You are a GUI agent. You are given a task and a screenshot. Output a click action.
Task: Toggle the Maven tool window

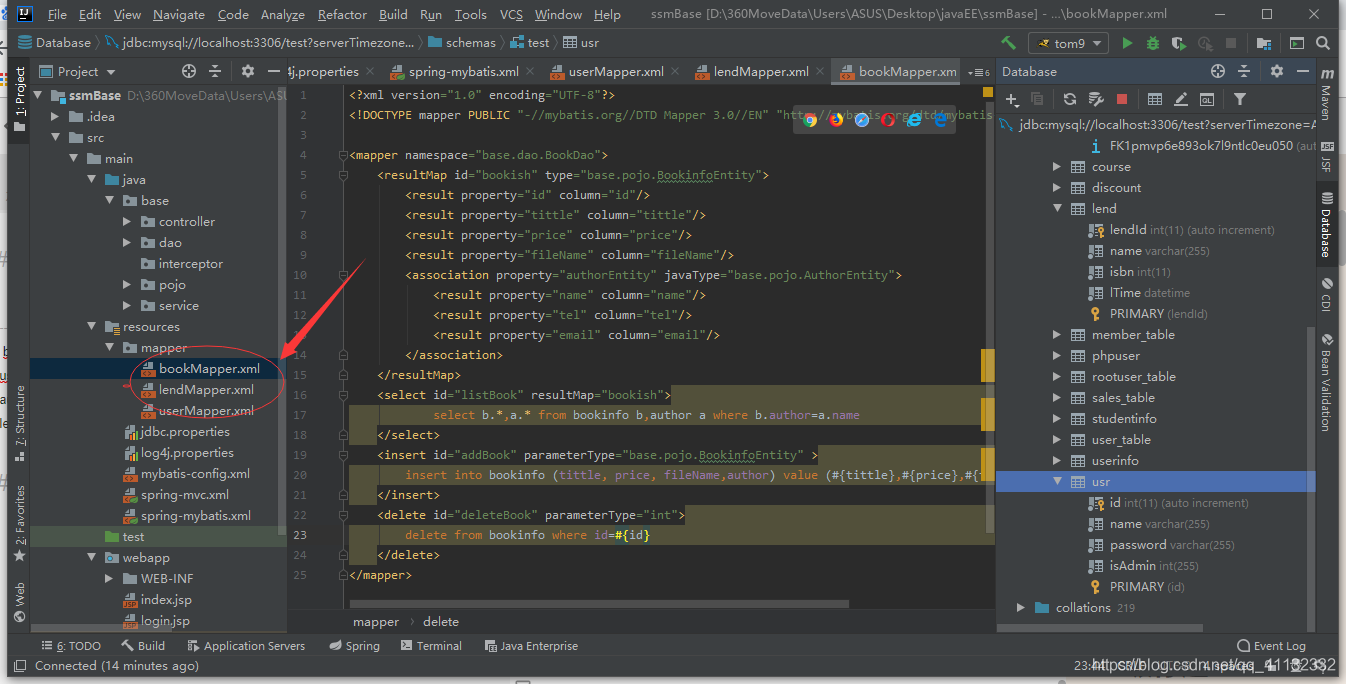point(1327,95)
